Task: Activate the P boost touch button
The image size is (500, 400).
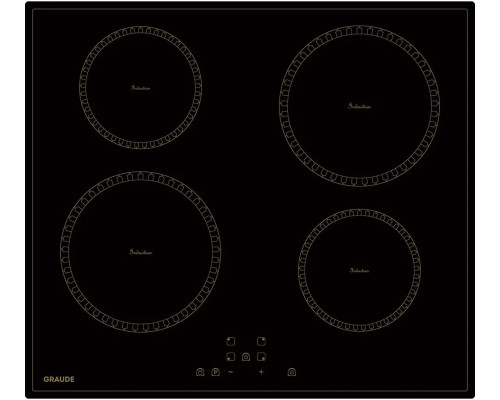Action: (x=215, y=372)
